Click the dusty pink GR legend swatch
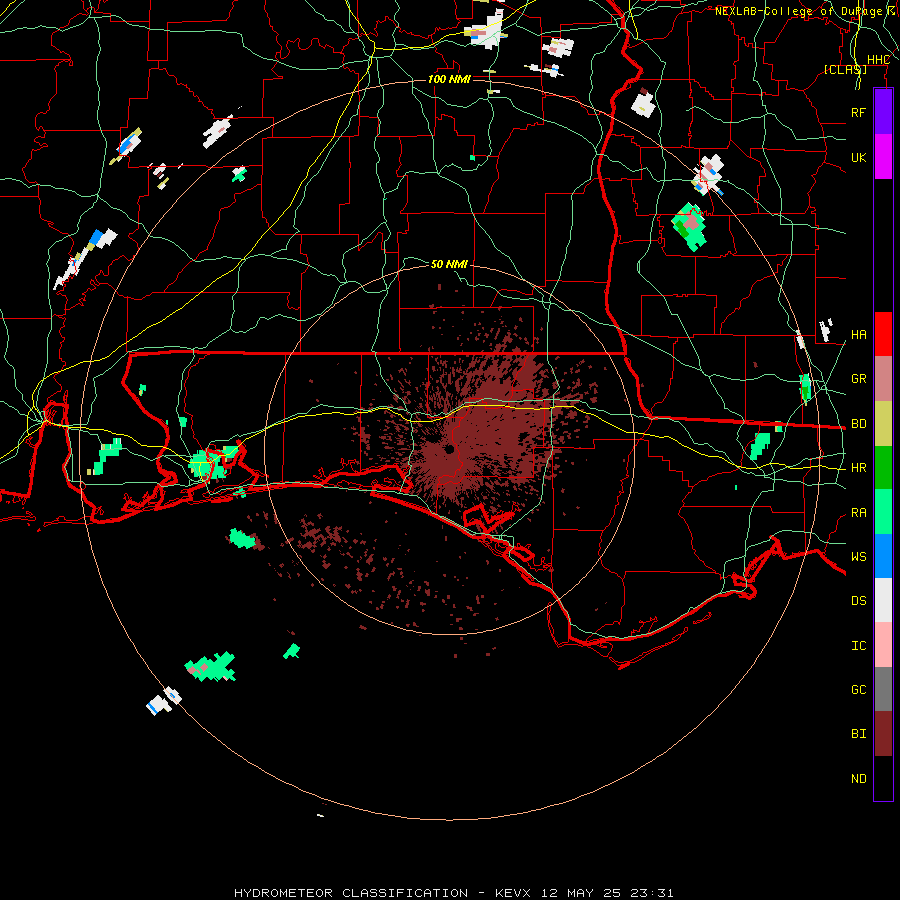 click(883, 378)
